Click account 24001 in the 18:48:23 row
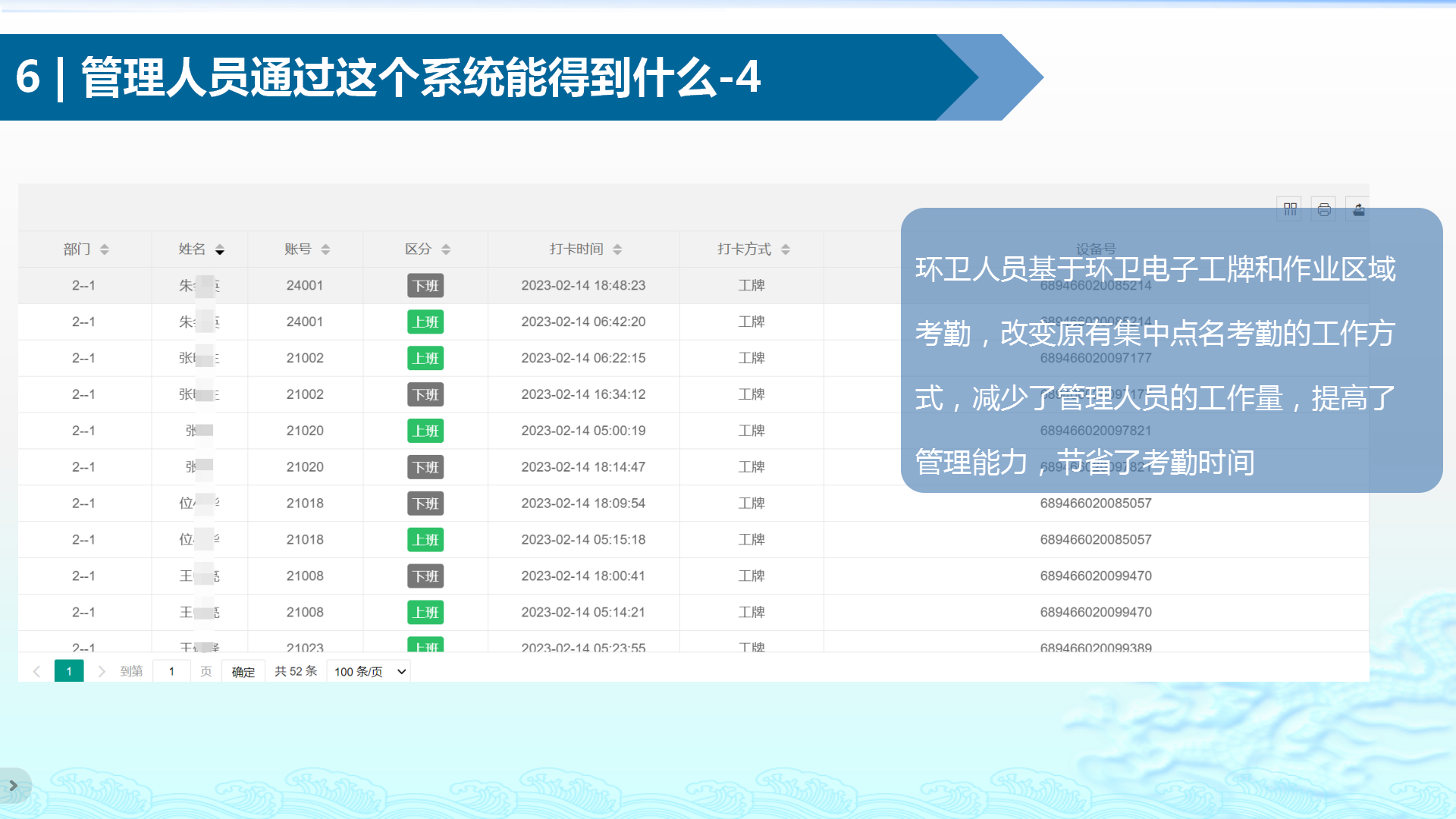 tap(305, 286)
